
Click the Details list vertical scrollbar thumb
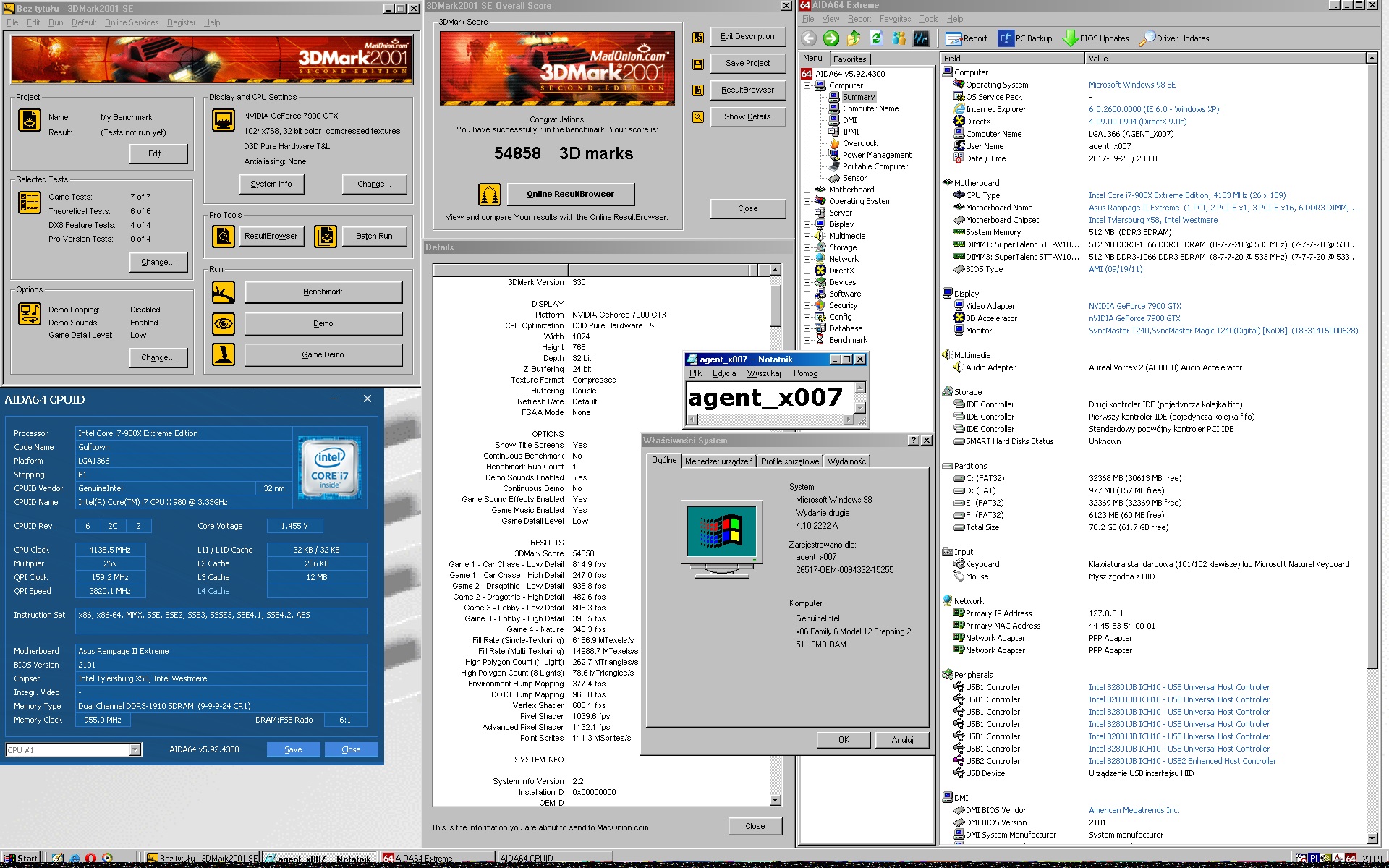click(776, 307)
